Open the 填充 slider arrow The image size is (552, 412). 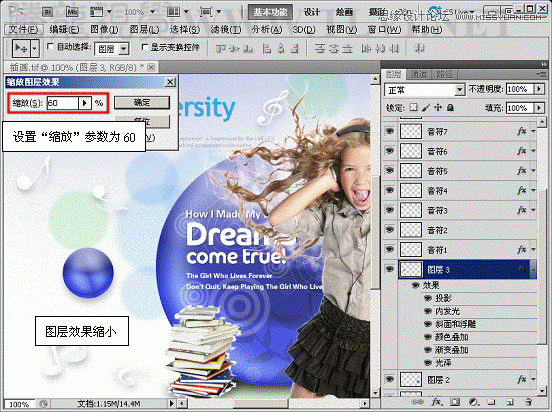coord(539,107)
